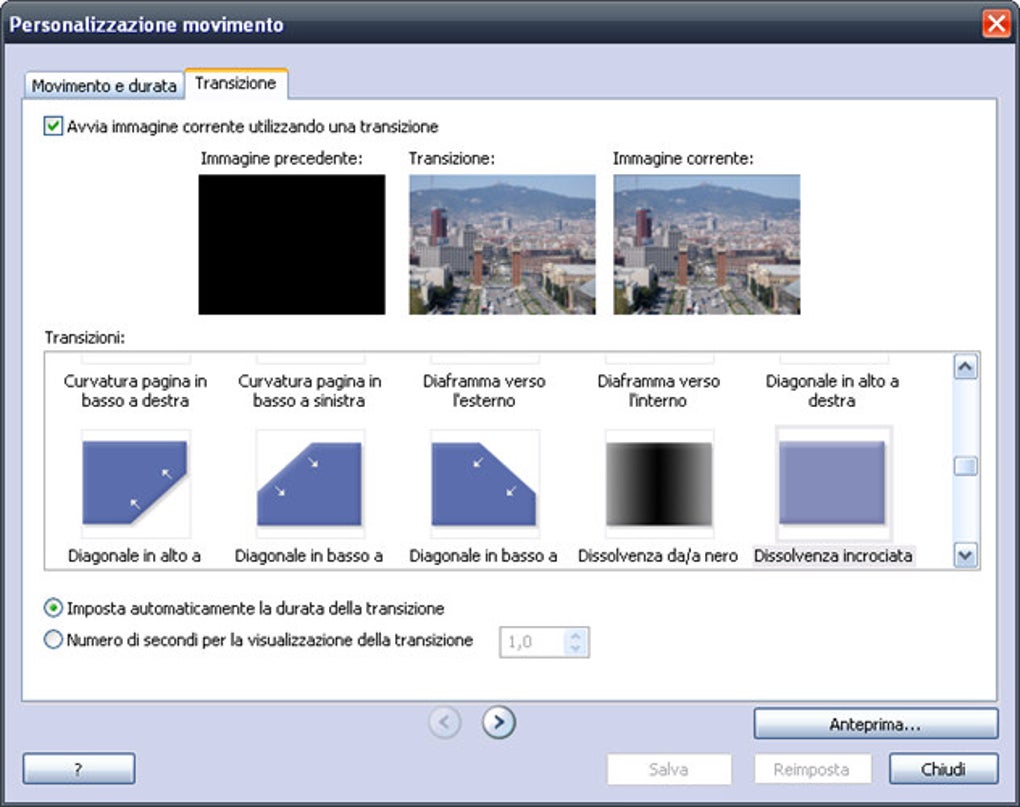Choose the third diagonal transition icon with down-left arrows

tap(484, 483)
